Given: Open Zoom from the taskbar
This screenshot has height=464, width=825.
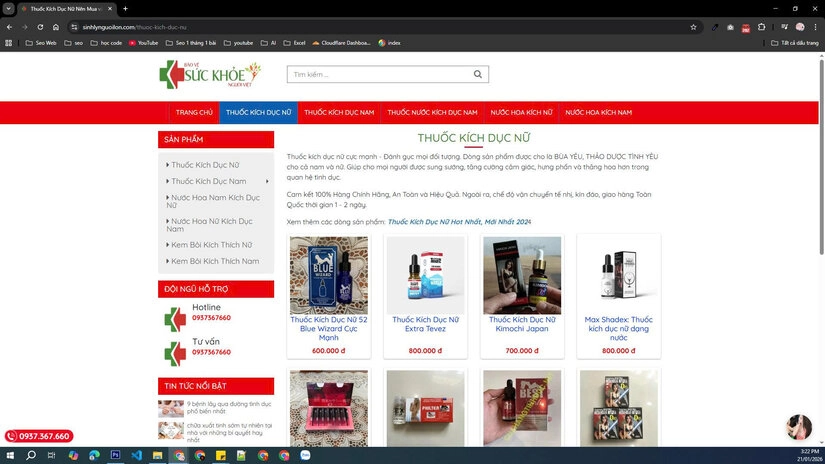Looking at the screenshot, I should (x=305, y=455).
